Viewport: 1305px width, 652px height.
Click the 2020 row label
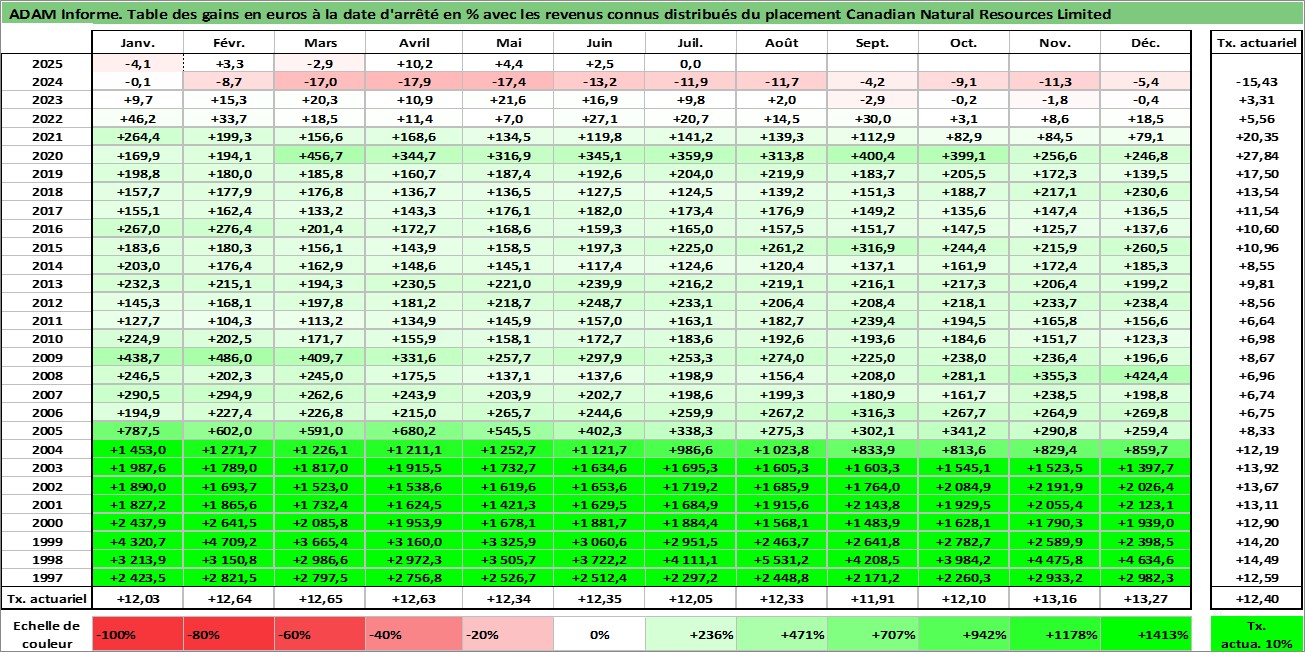[x=47, y=155]
